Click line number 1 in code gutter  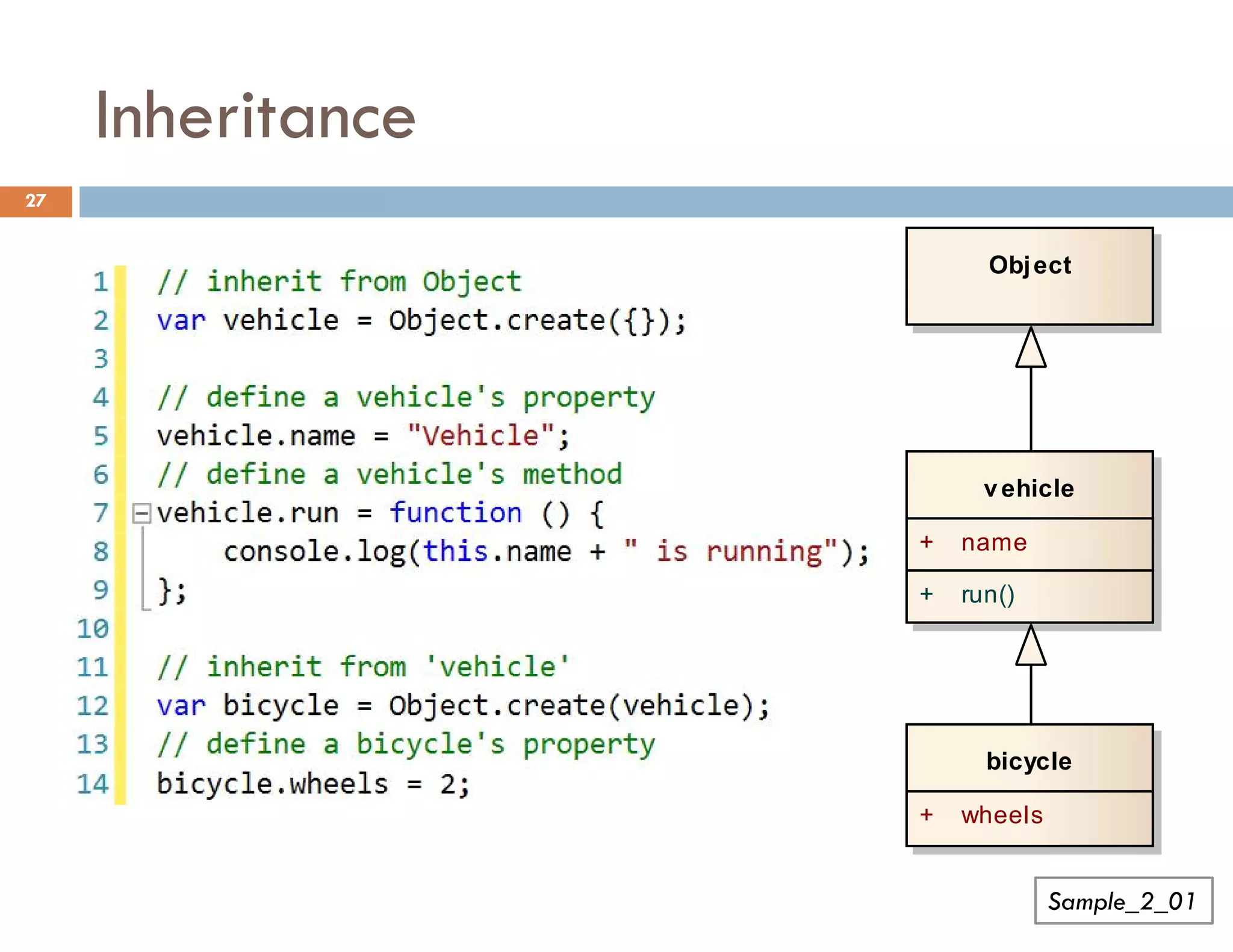(101, 282)
